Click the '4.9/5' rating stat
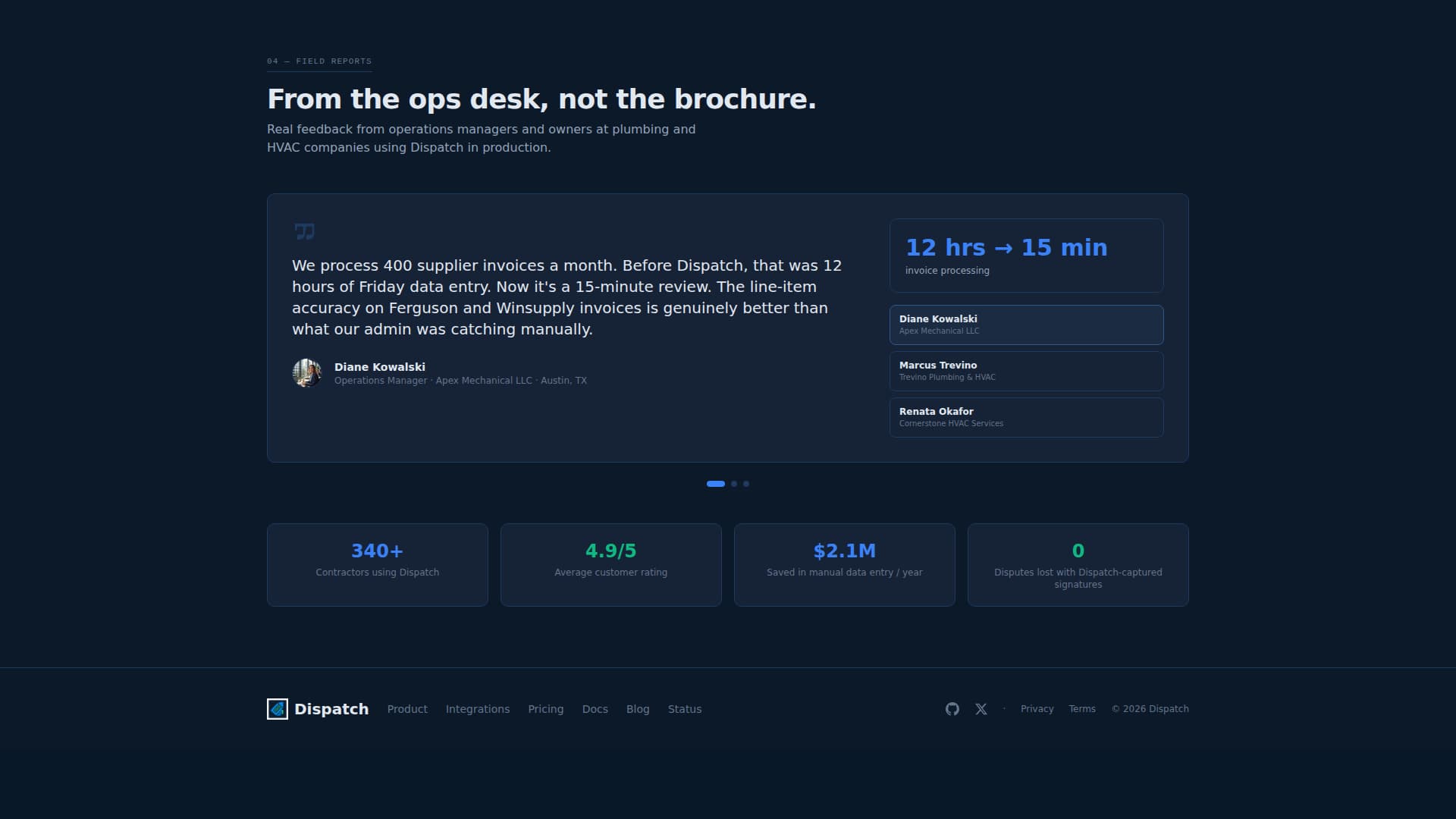Image resolution: width=1456 pixels, height=819 pixels. click(611, 551)
